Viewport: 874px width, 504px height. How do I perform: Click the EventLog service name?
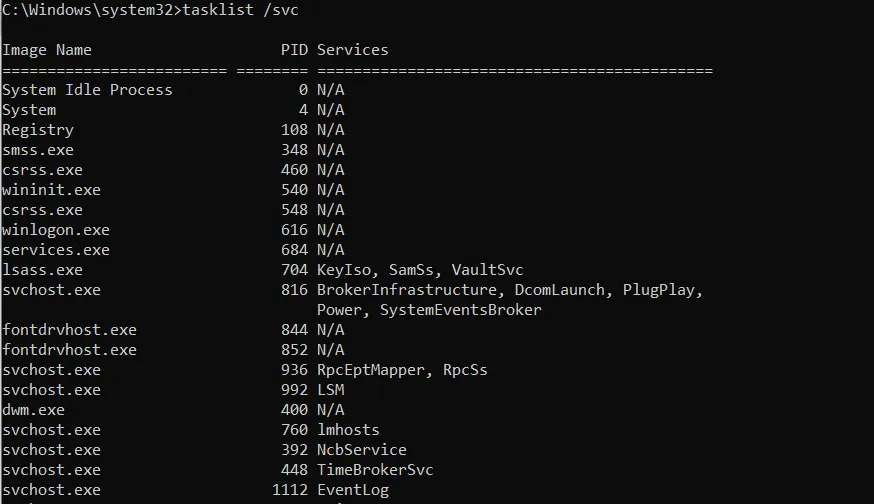(x=353, y=490)
